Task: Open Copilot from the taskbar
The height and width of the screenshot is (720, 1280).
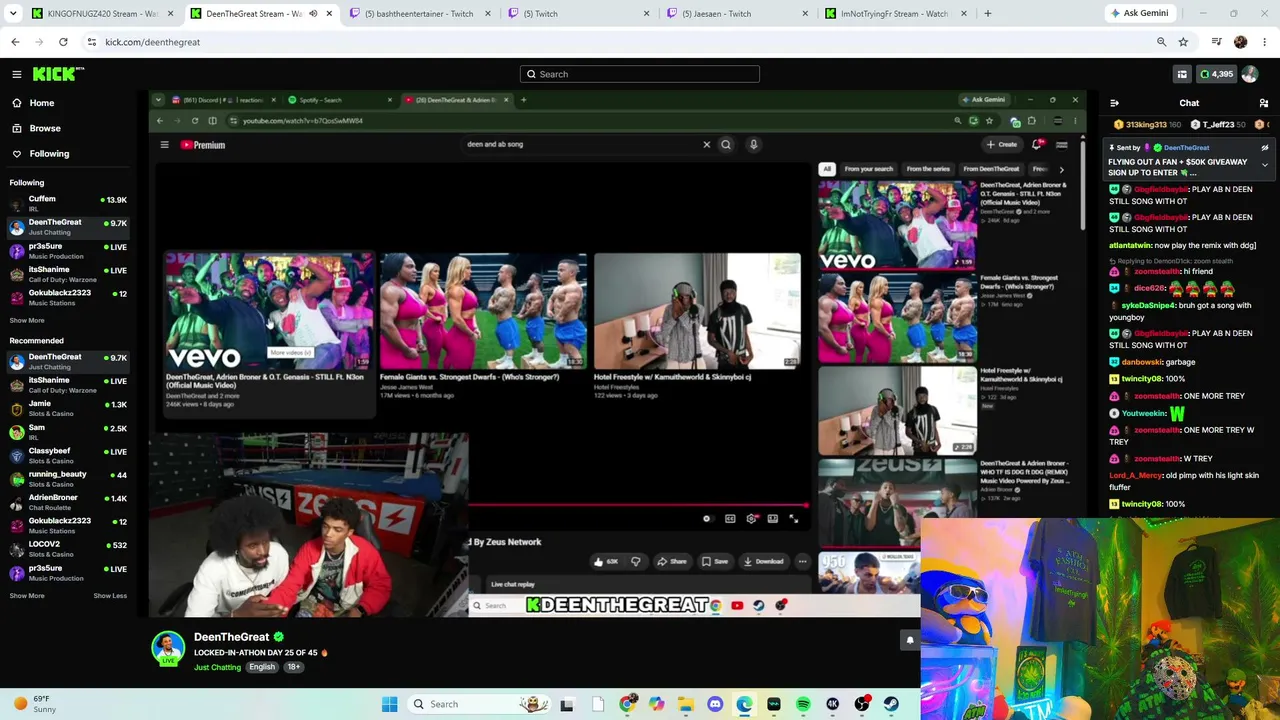Action: point(656,704)
